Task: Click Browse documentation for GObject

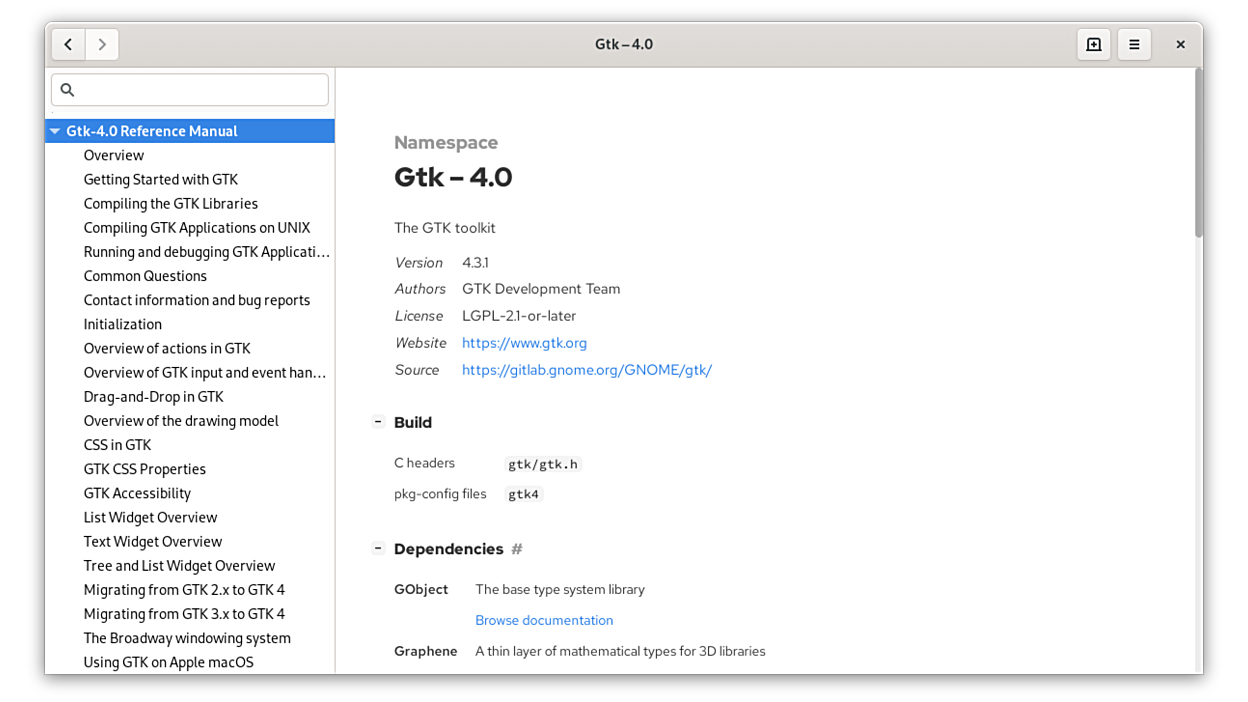Action: point(544,620)
